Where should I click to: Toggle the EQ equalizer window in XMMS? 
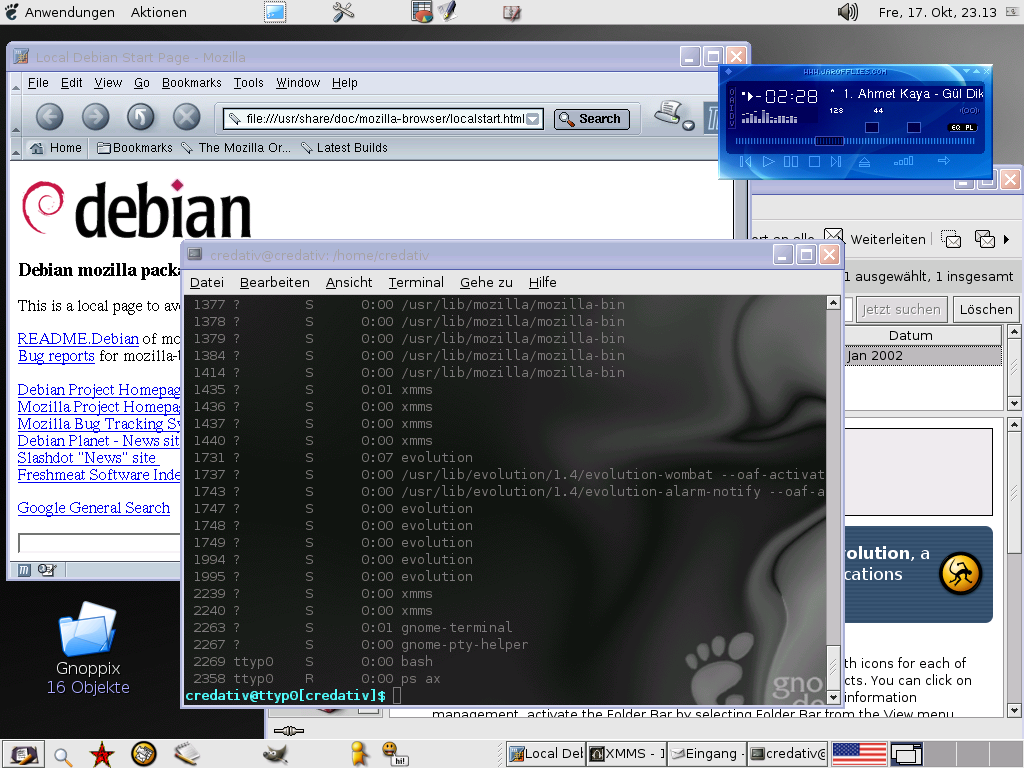point(955,128)
